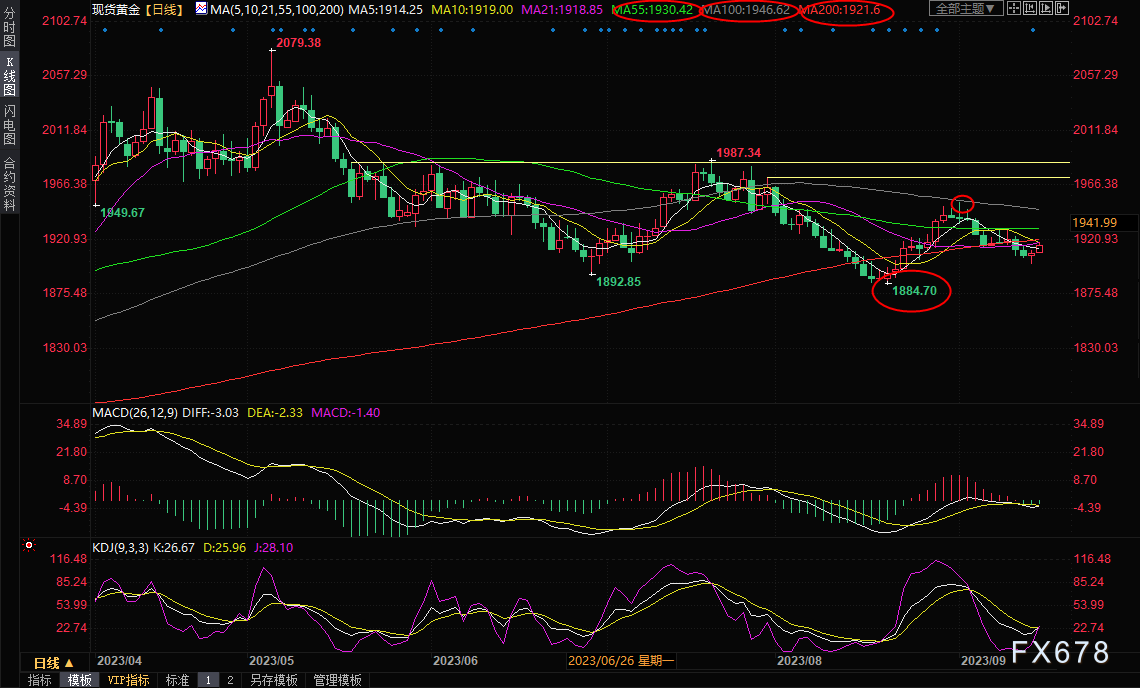Open the VIP指标 tab
The image size is (1140, 688).
coord(128,680)
